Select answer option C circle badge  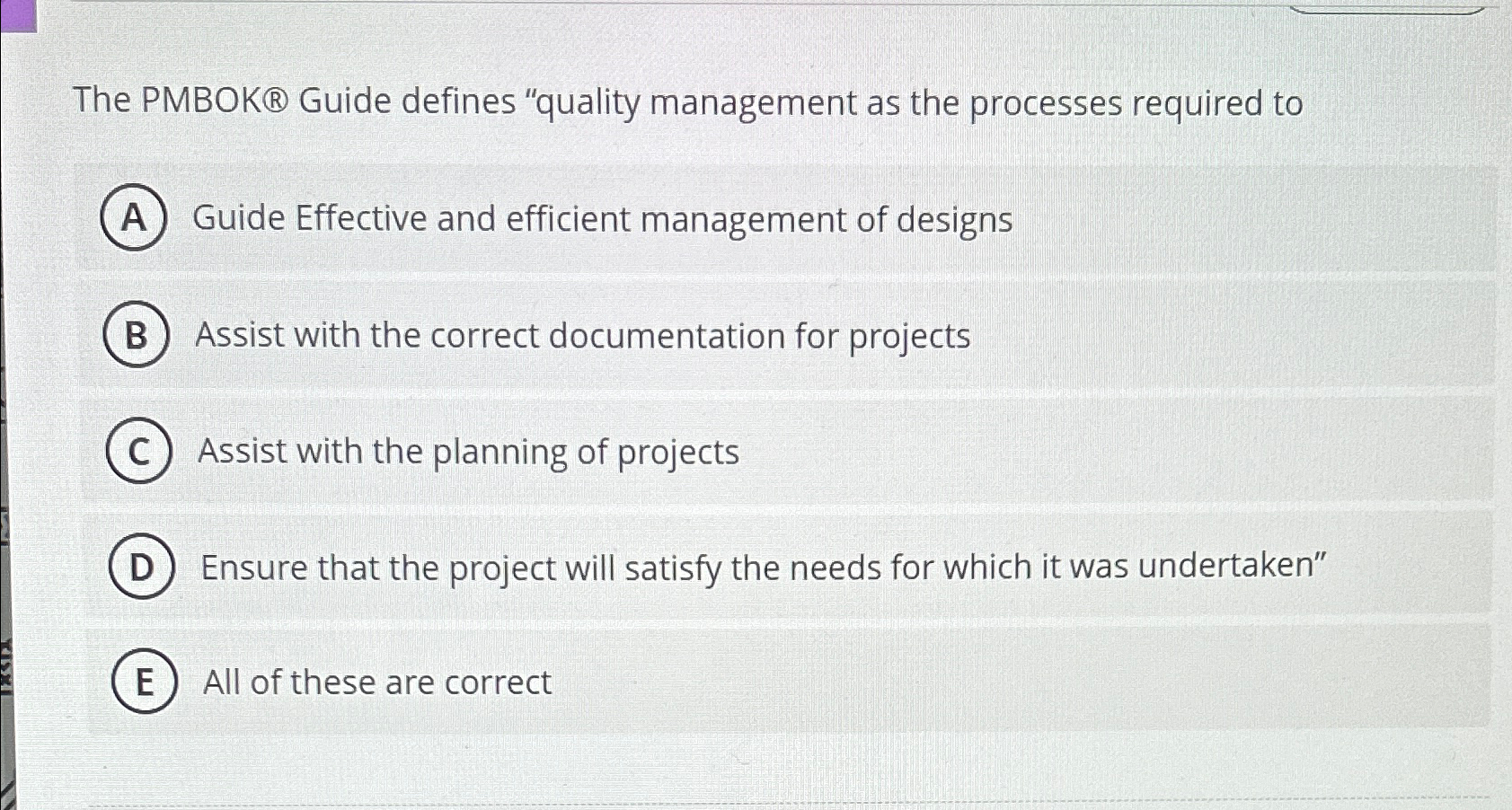138,452
